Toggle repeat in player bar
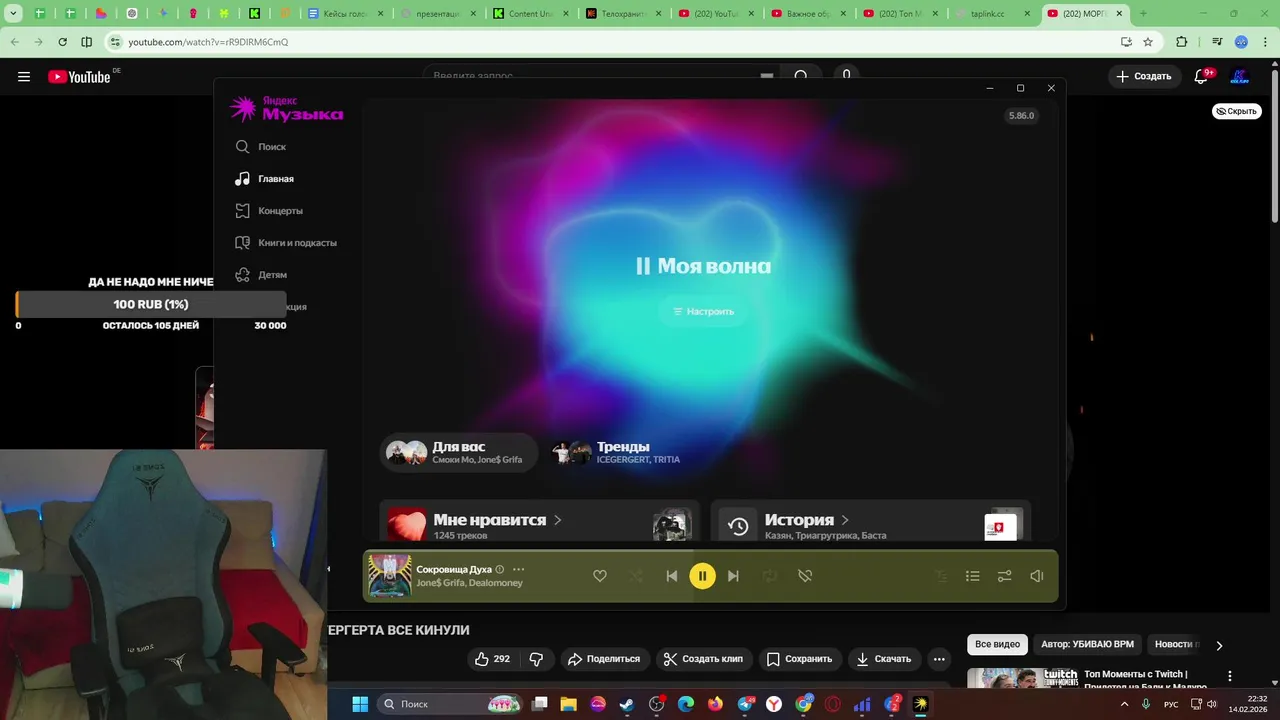The image size is (1280, 720). coord(769,576)
